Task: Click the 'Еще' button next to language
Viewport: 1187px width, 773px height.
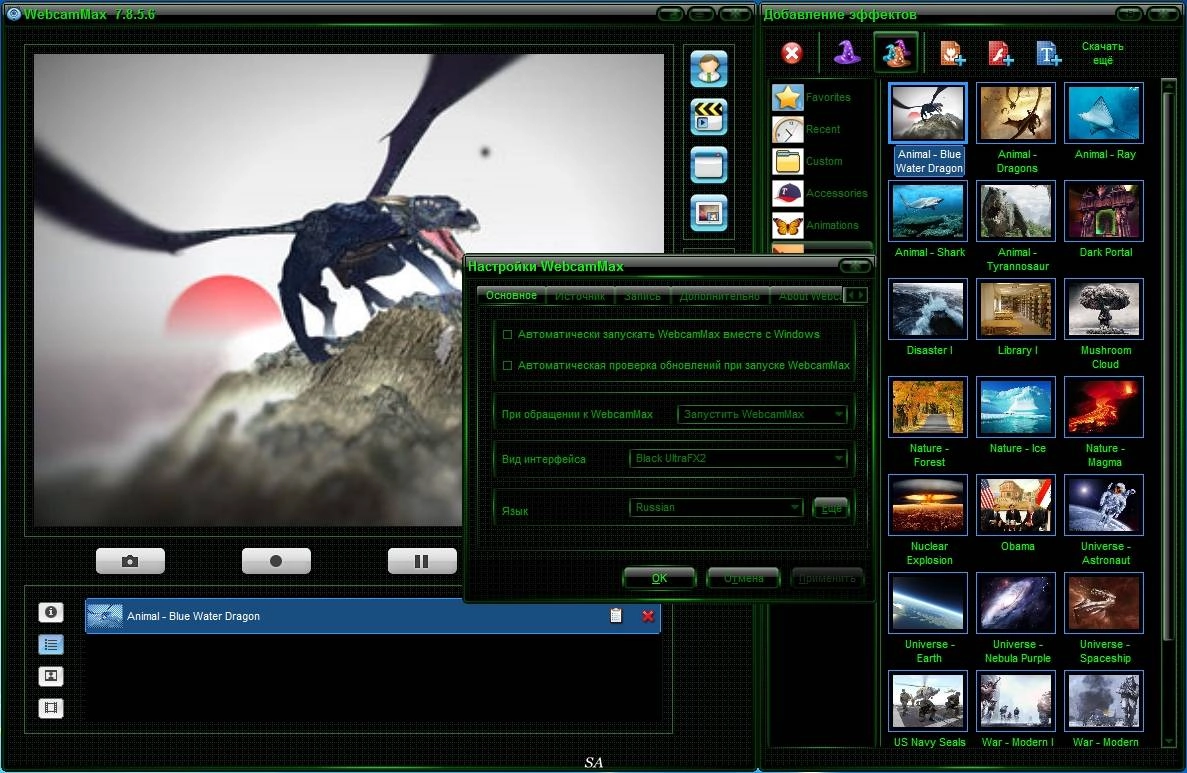Action: click(831, 508)
